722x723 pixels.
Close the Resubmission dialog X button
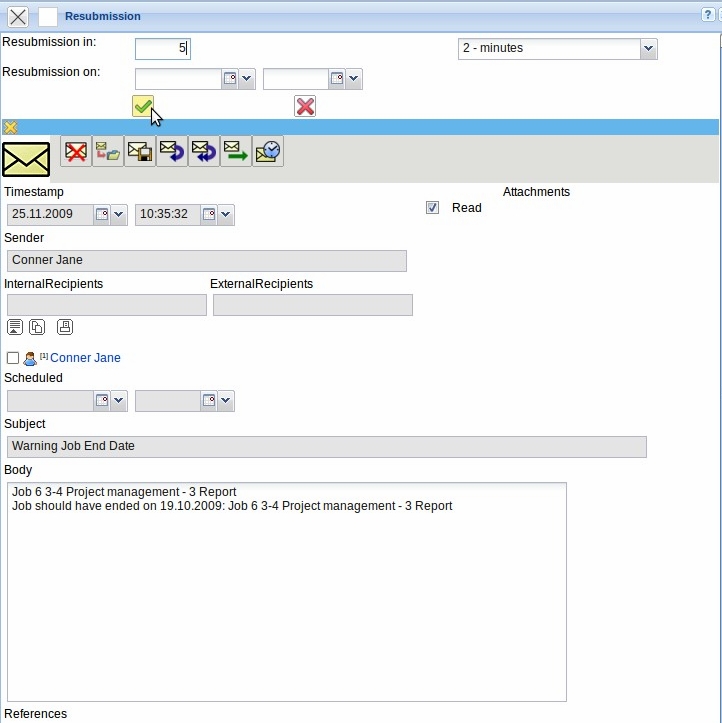coord(18,17)
